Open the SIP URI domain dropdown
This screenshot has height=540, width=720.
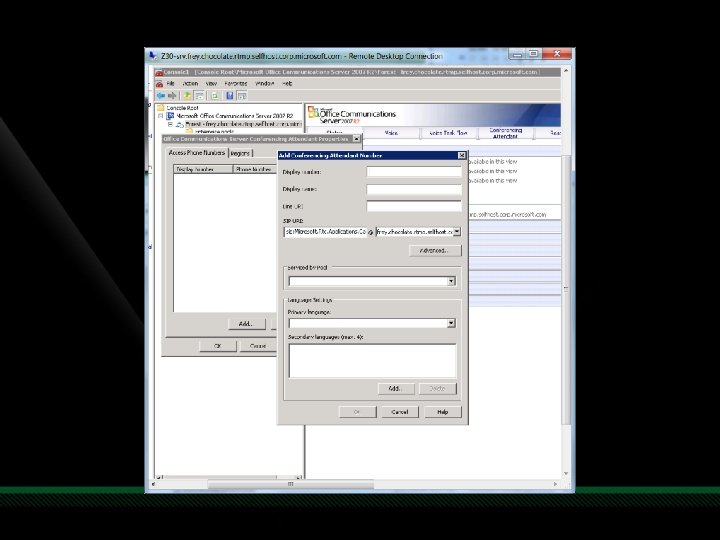click(x=457, y=232)
